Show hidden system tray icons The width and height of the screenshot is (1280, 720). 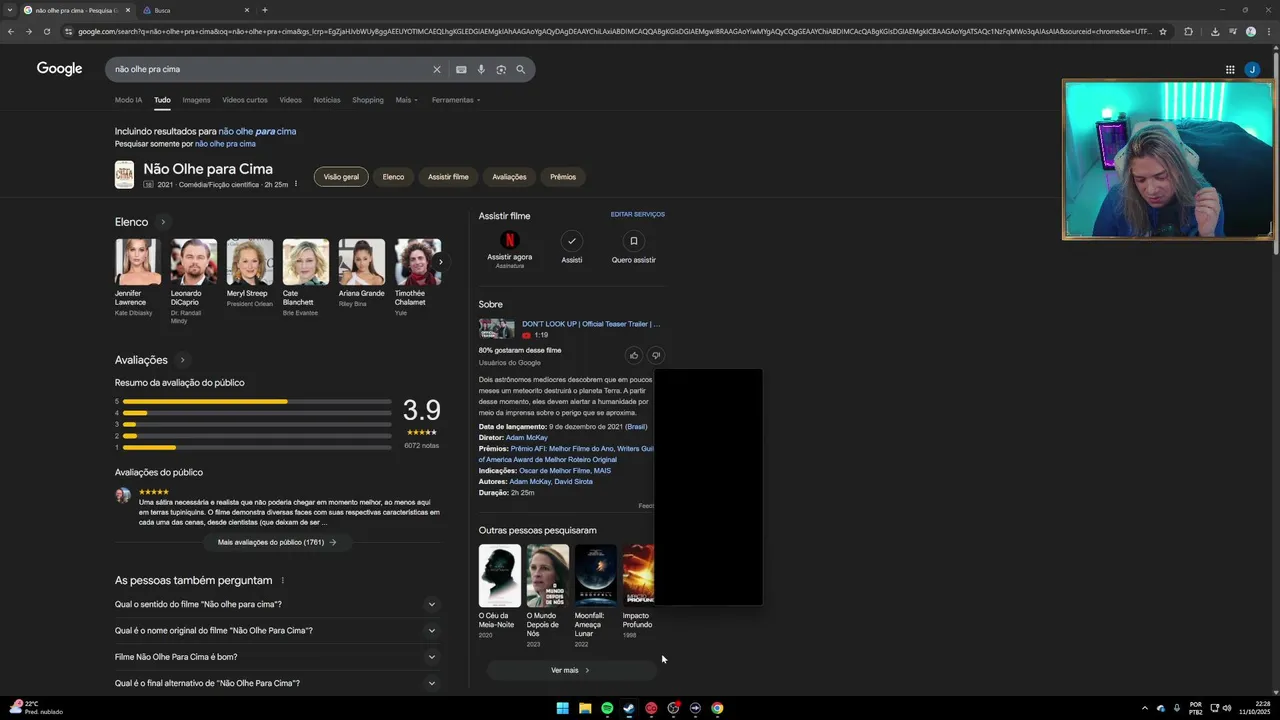(1145, 708)
